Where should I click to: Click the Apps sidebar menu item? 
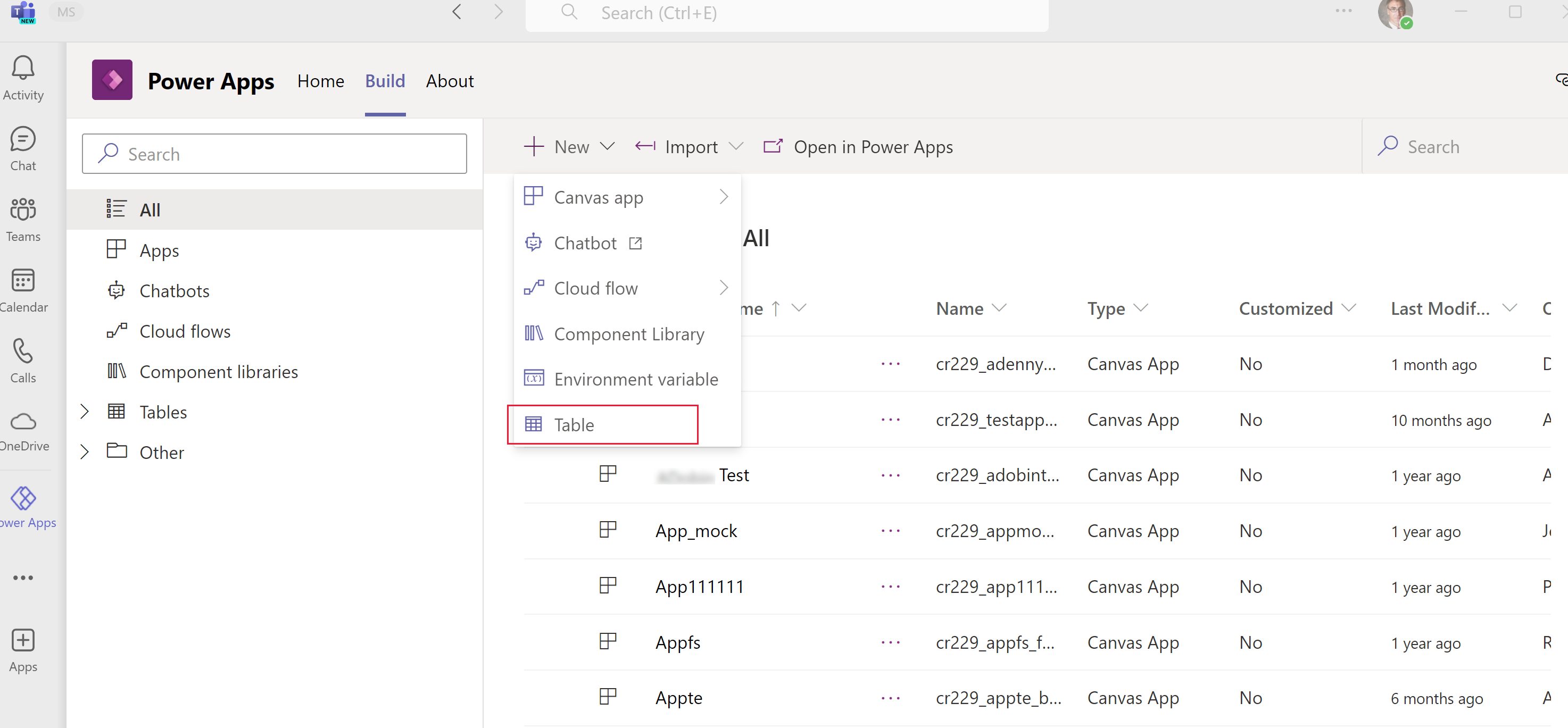click(x=159, y=250)
